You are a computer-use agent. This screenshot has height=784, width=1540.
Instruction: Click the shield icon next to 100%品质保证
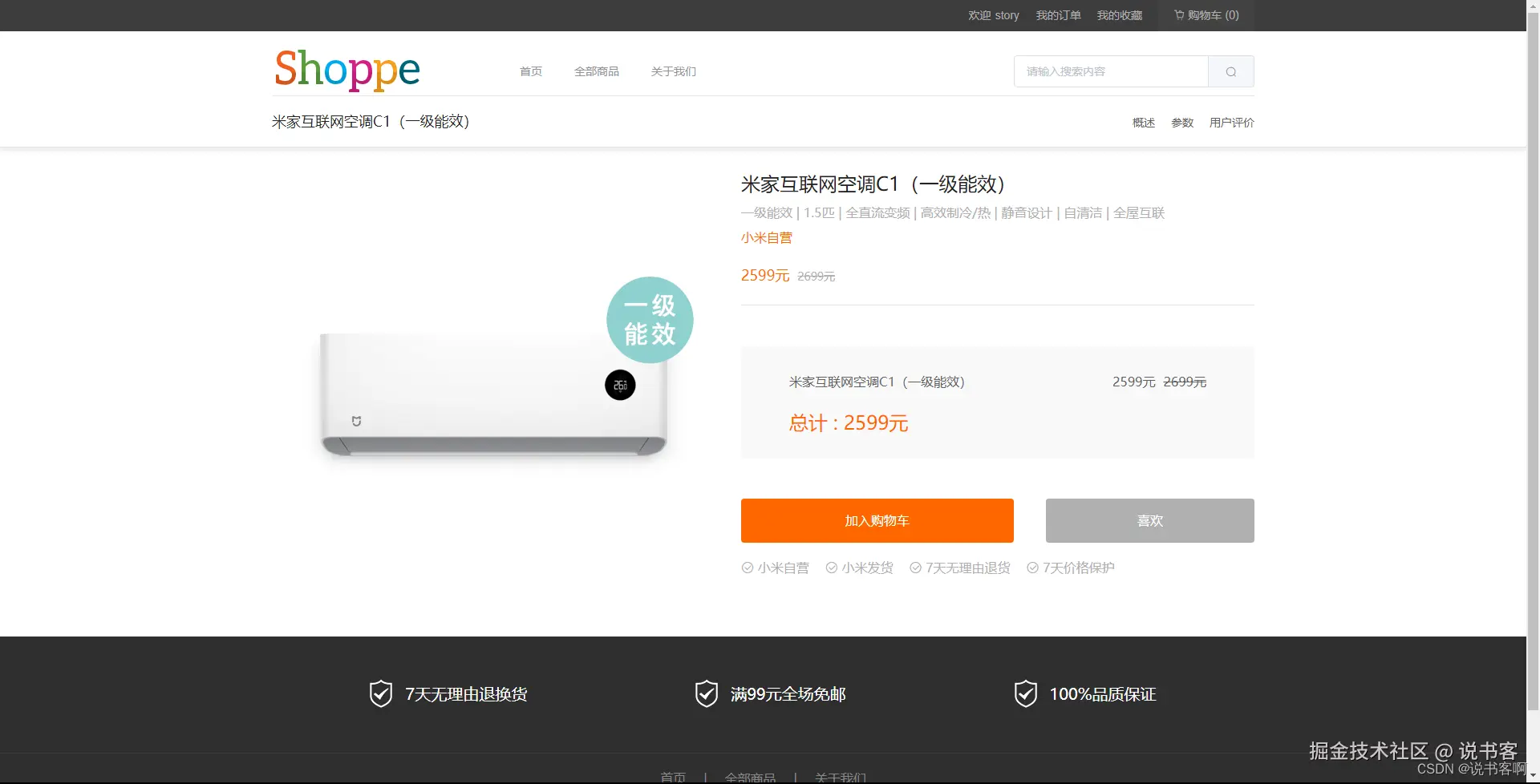coord(1024,693)
